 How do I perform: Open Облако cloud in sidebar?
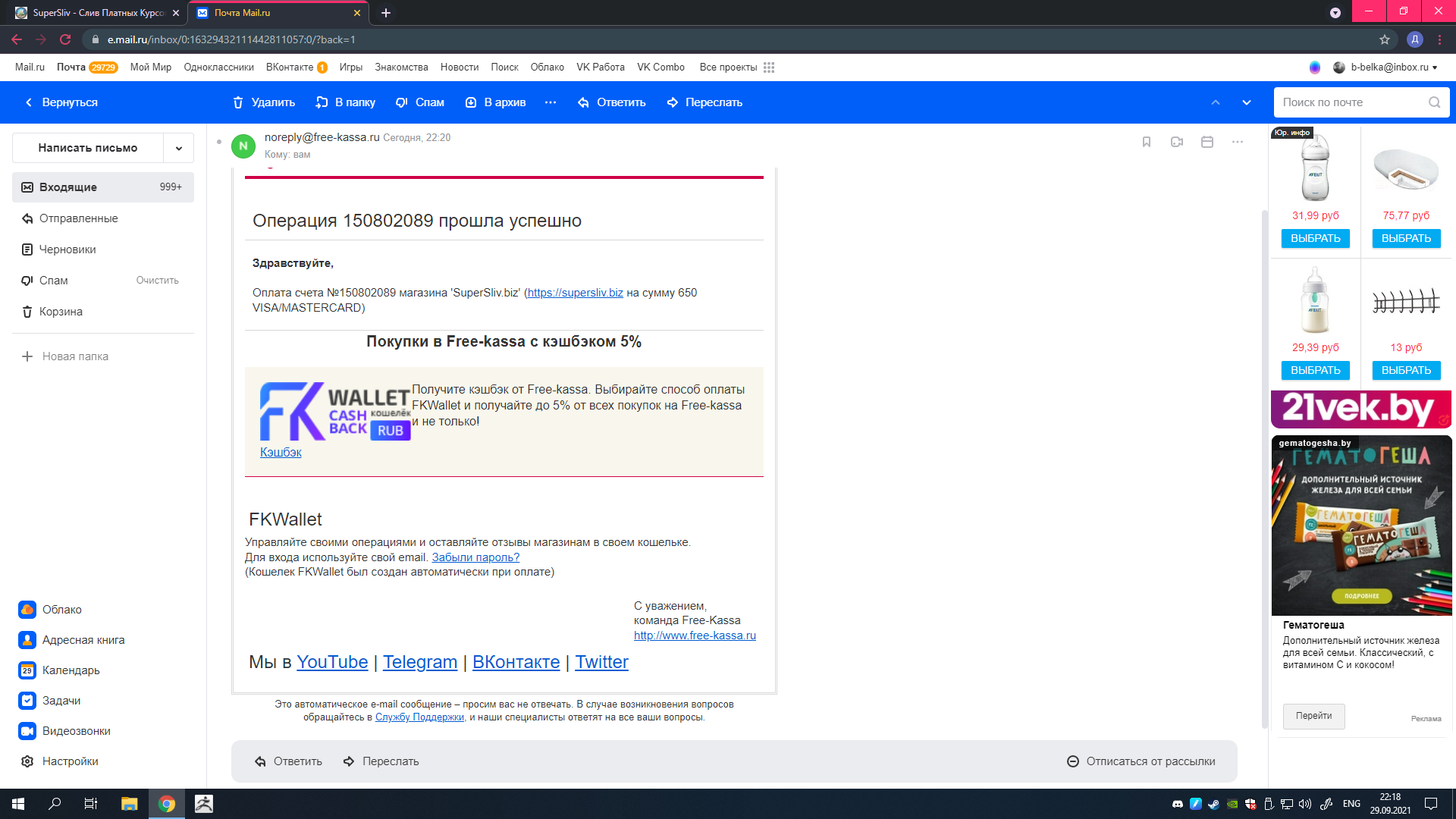pos(51,610)
